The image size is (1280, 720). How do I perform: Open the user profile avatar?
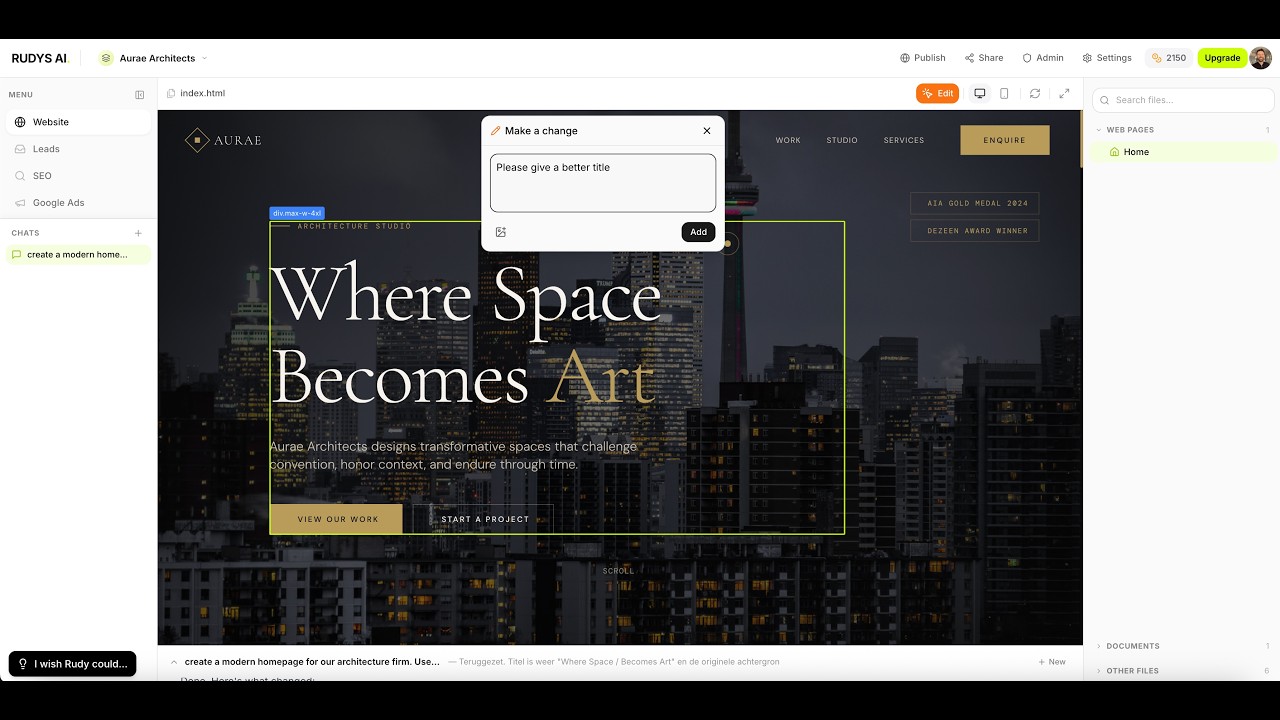click(1261, 58)
